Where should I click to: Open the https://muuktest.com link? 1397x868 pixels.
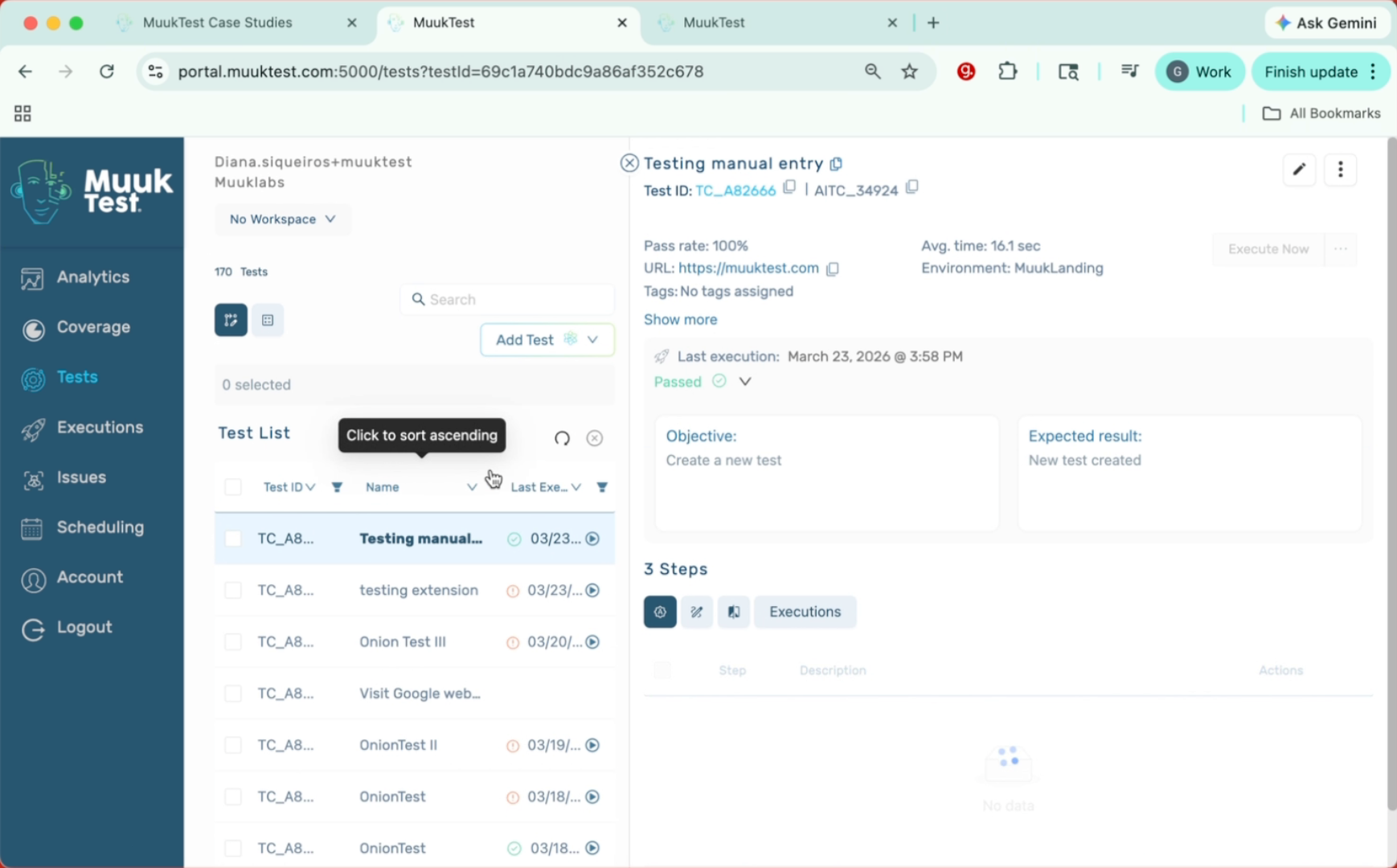pos(748,268)
